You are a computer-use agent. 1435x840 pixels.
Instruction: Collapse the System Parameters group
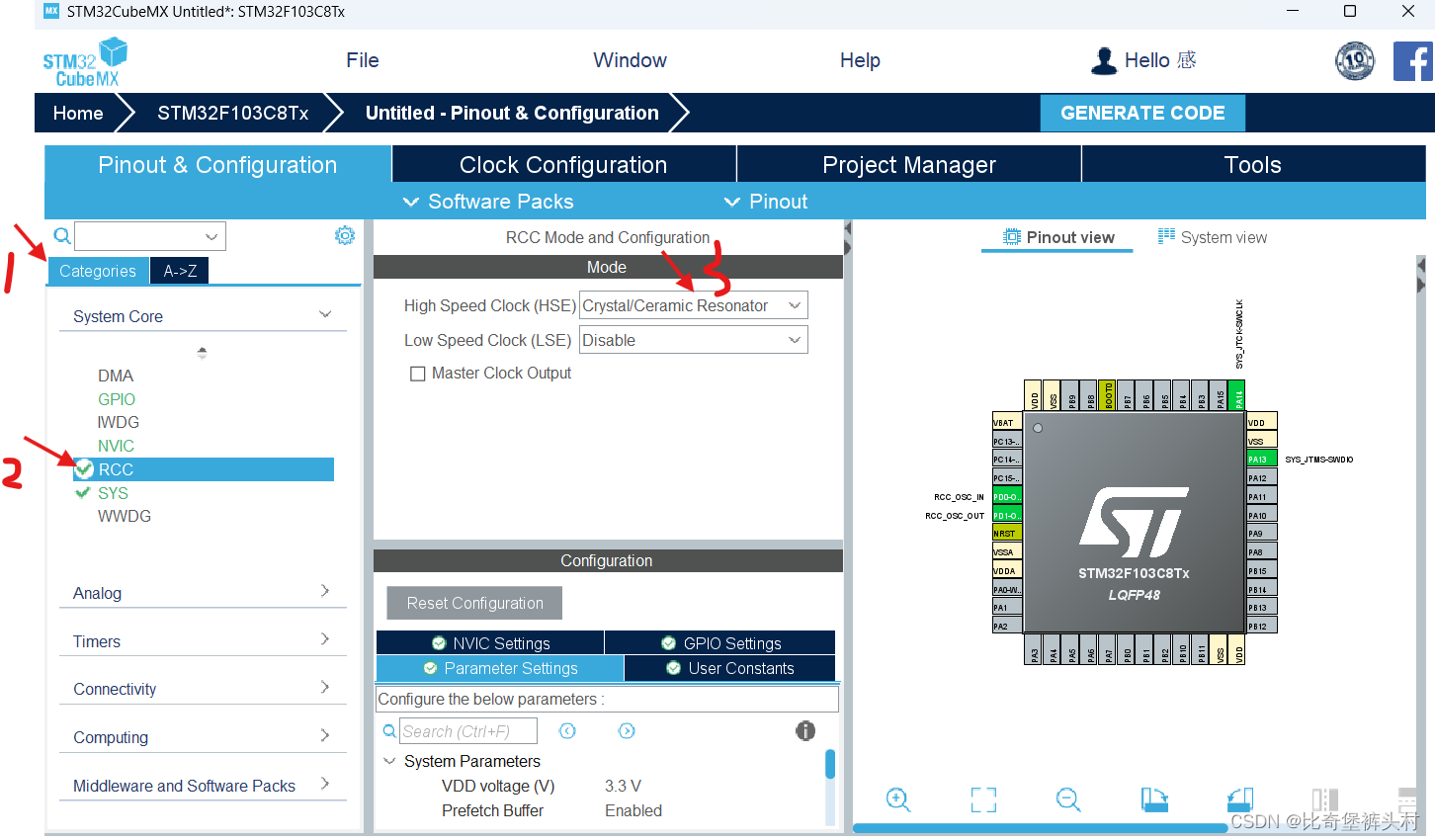(389, 761)
